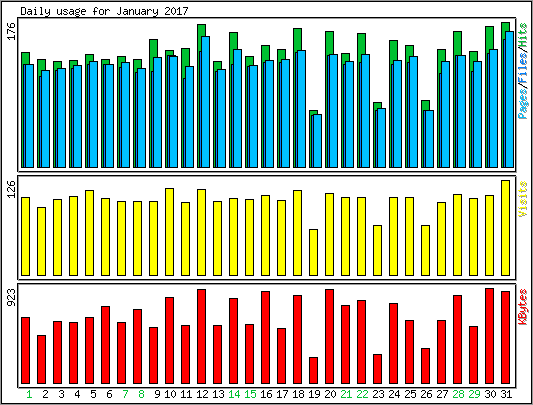Select the red KBytes bar for day 26
Viewport: 533px width, 405px height.
point(425,366)
